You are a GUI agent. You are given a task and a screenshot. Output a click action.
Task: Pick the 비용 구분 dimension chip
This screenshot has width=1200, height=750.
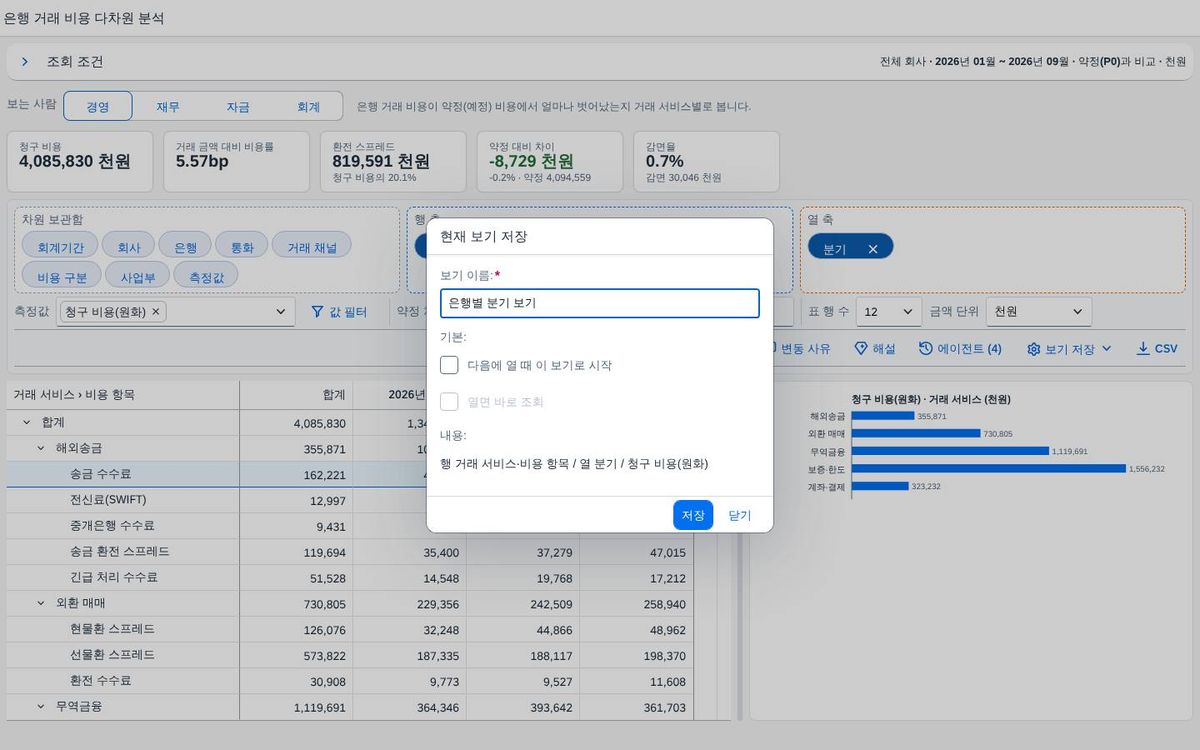coord(62,276)
